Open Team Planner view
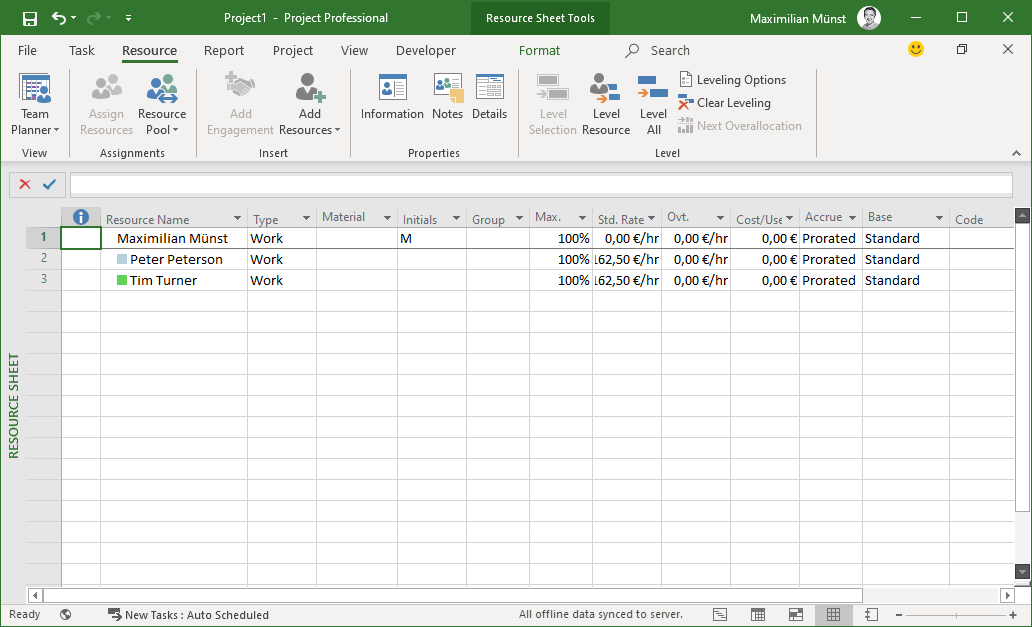Image resolution: width=1032 pixels, height=627 pixels. (x=35, y=104)
